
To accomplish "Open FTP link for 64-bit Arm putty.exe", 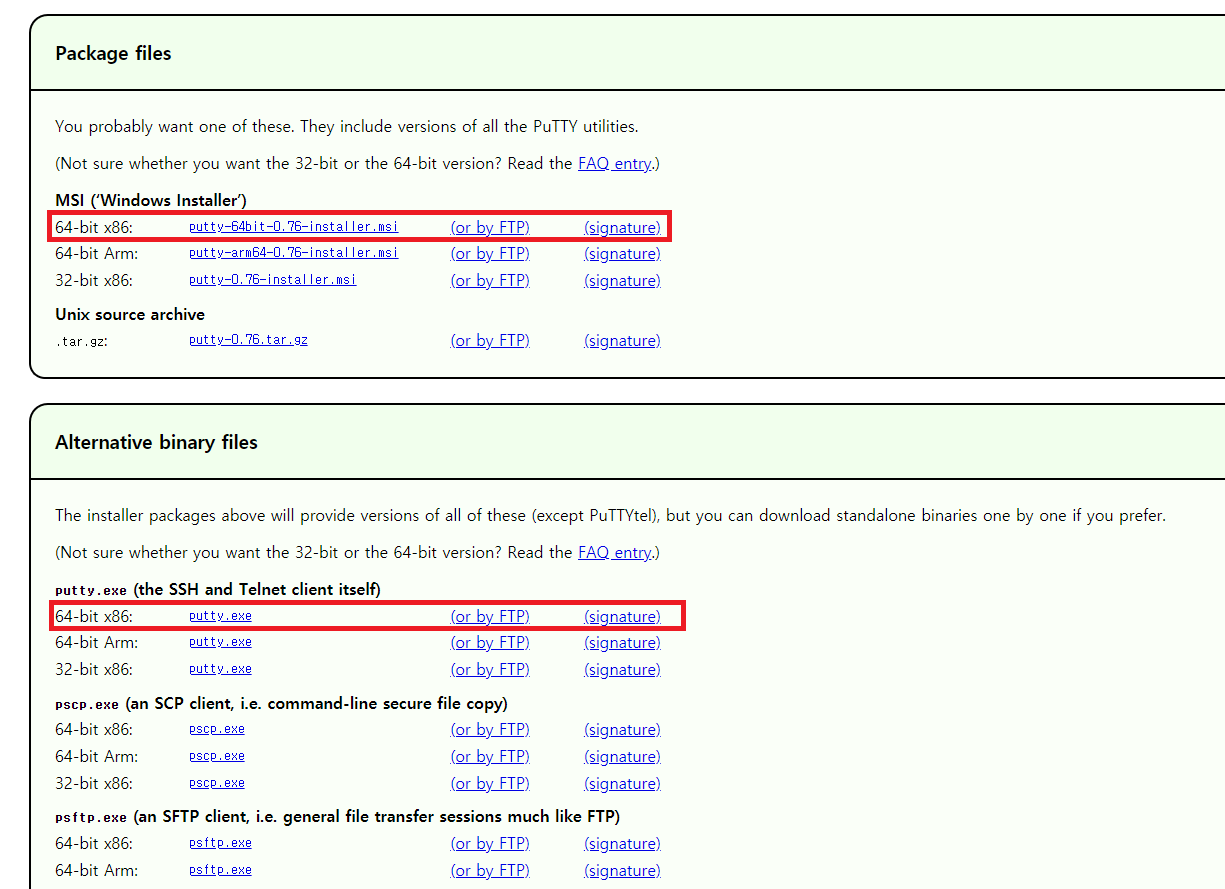I will 490,643.
